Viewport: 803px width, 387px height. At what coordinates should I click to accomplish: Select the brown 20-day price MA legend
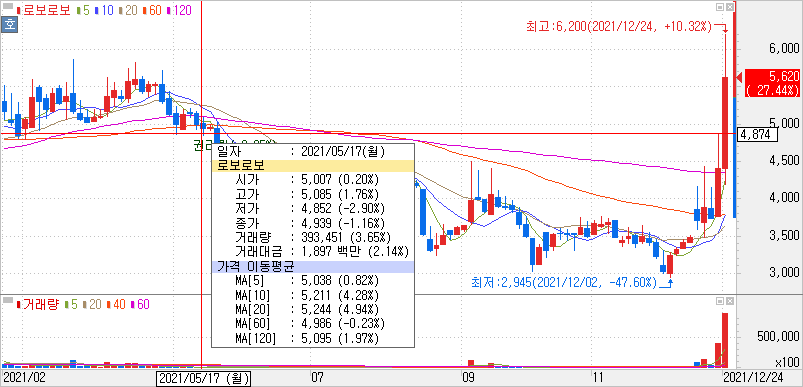(128, 9)
